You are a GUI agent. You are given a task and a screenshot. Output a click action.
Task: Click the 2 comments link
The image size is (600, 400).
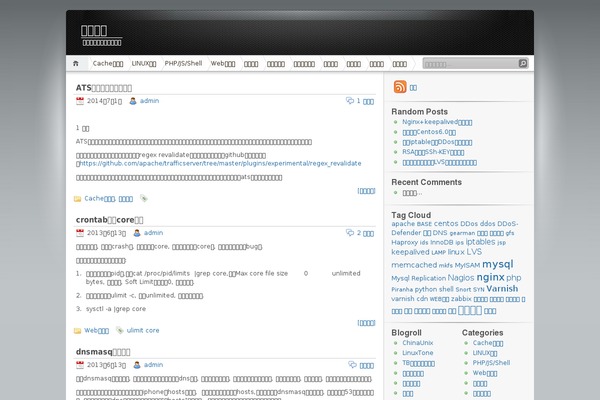[365, 233]
